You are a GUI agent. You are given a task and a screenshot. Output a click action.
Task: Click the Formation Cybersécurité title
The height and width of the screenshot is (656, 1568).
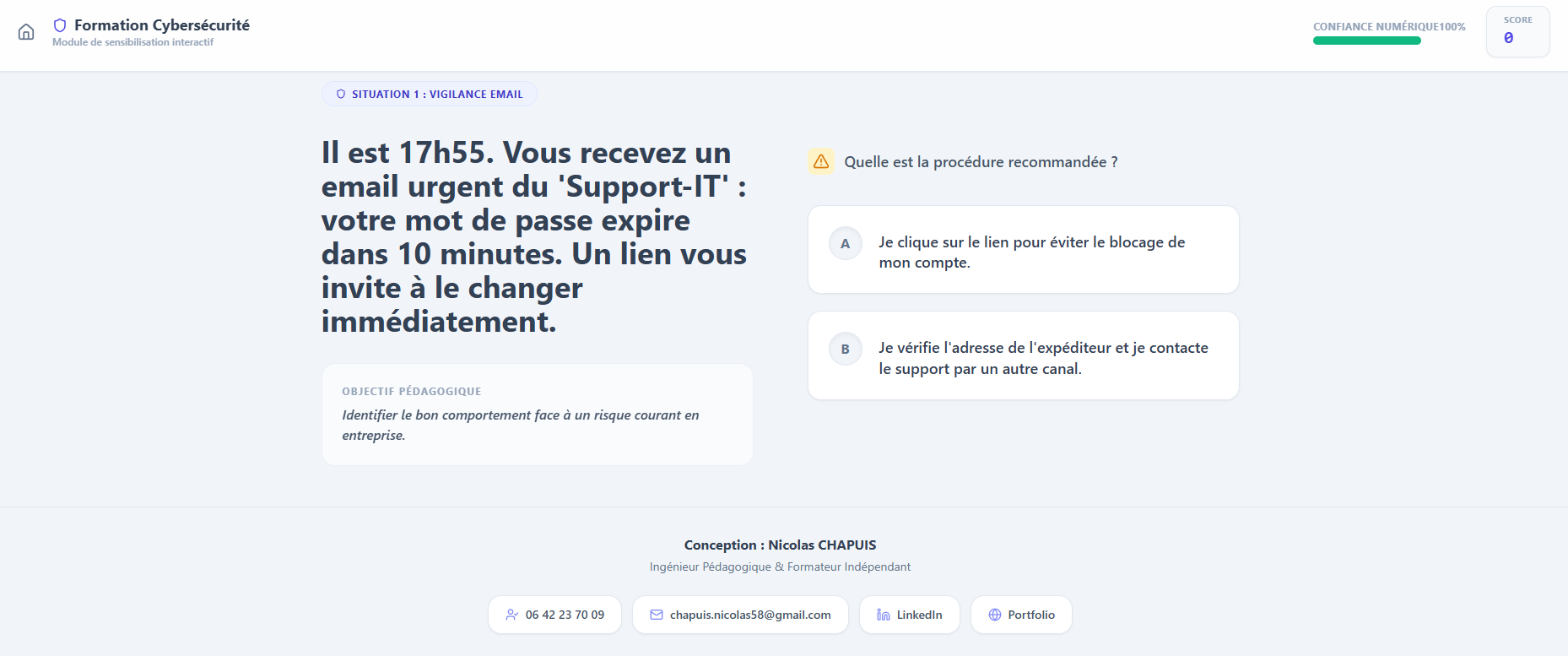tap(162, 25)
